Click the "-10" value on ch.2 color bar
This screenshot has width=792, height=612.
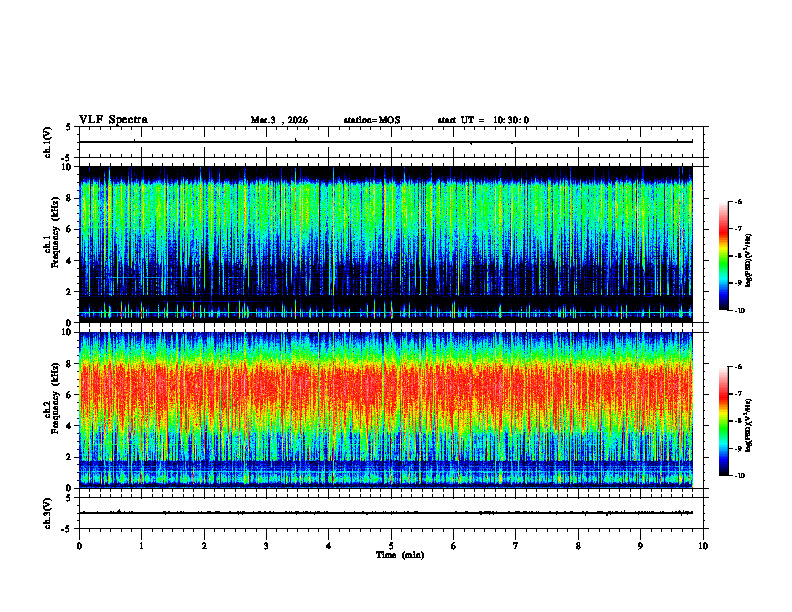pos(739,476)
